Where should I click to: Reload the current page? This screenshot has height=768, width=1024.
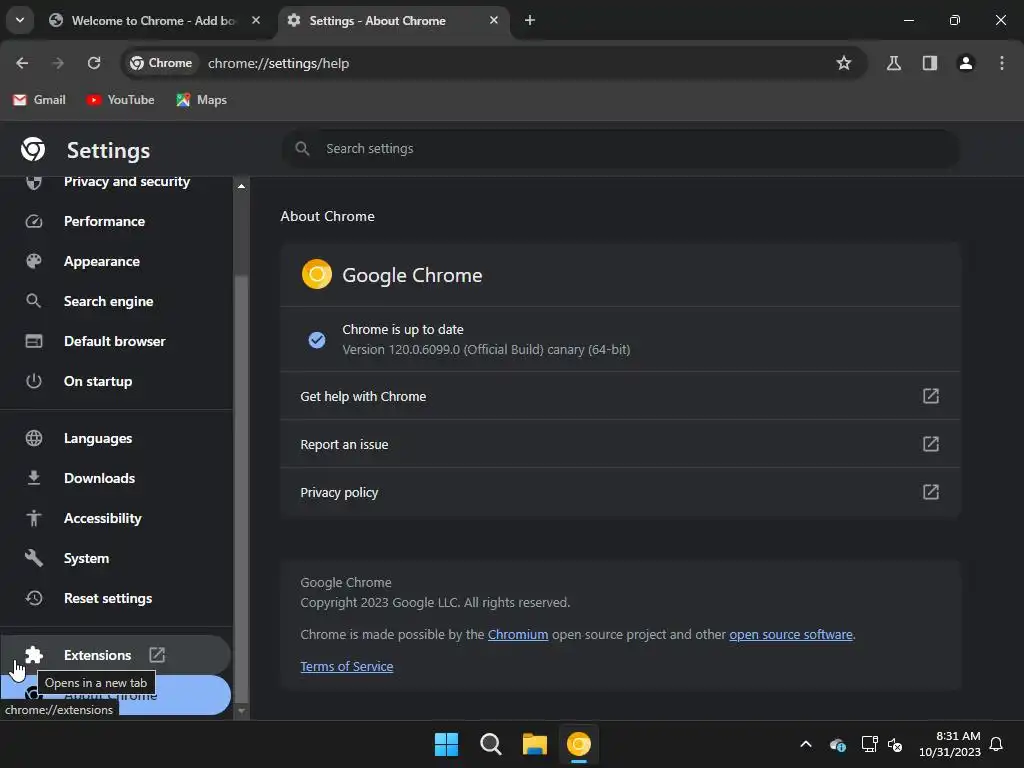(94, 63)
